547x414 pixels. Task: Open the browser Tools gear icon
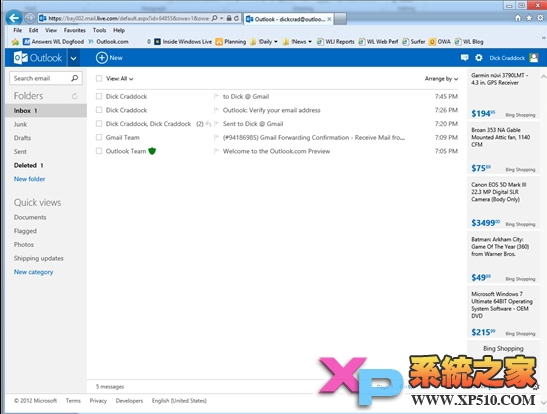(540, 18)
